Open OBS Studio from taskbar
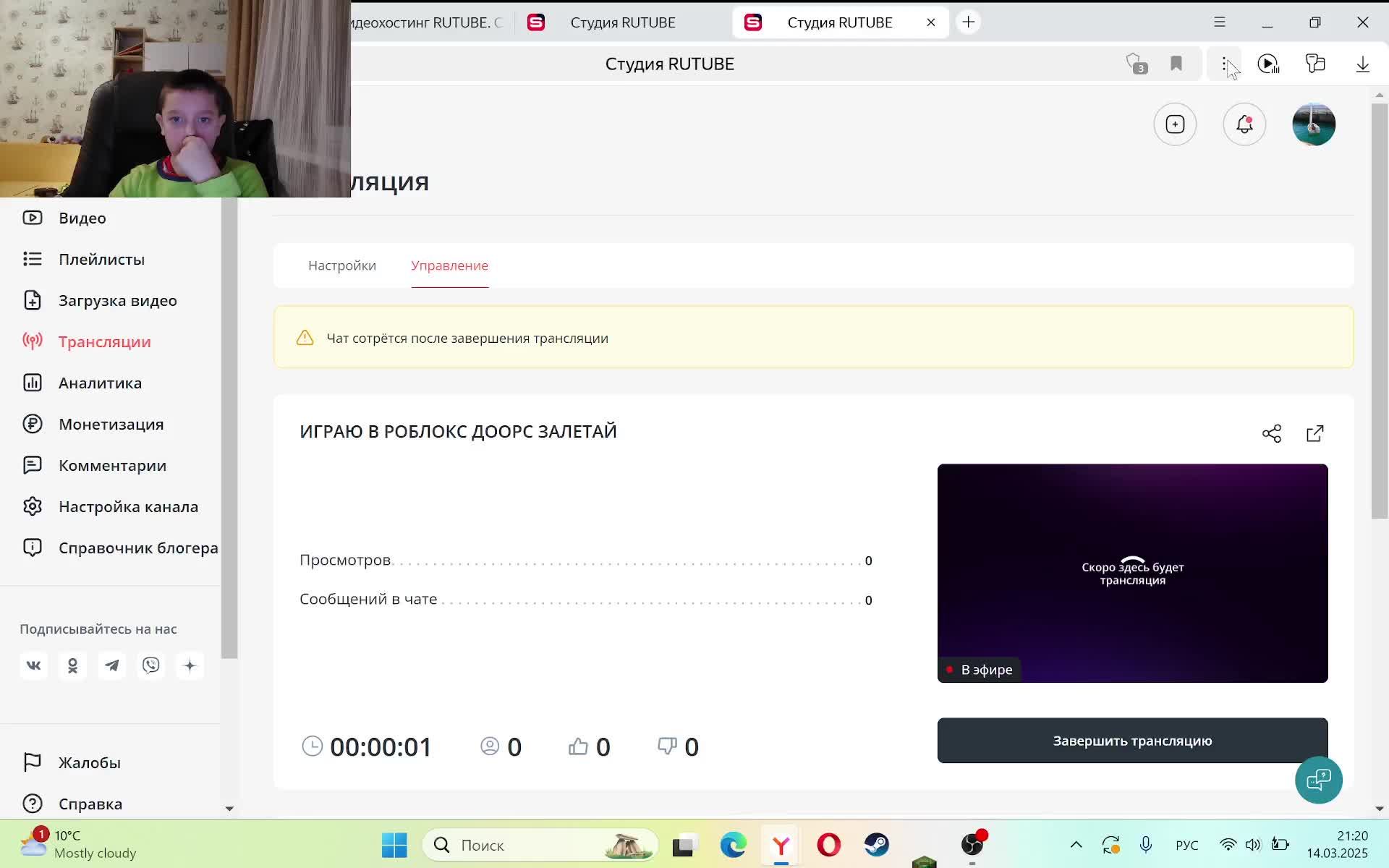 click(x=972, y=845)
